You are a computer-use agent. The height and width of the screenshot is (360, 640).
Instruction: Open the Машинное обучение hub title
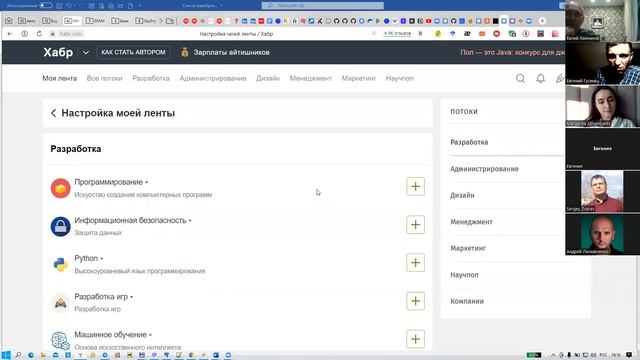click(110, 335)
